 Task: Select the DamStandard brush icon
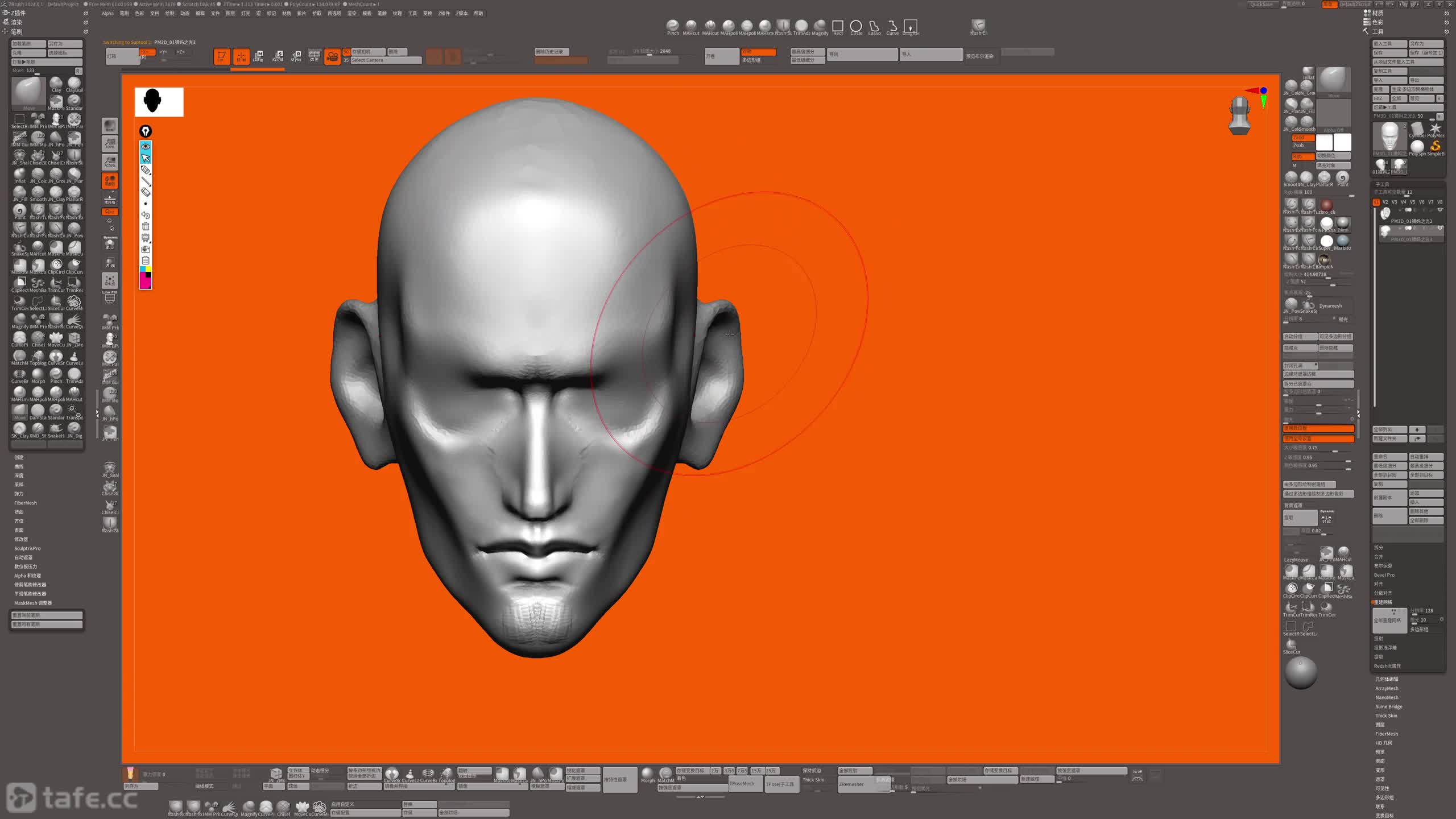click(38, 412)
